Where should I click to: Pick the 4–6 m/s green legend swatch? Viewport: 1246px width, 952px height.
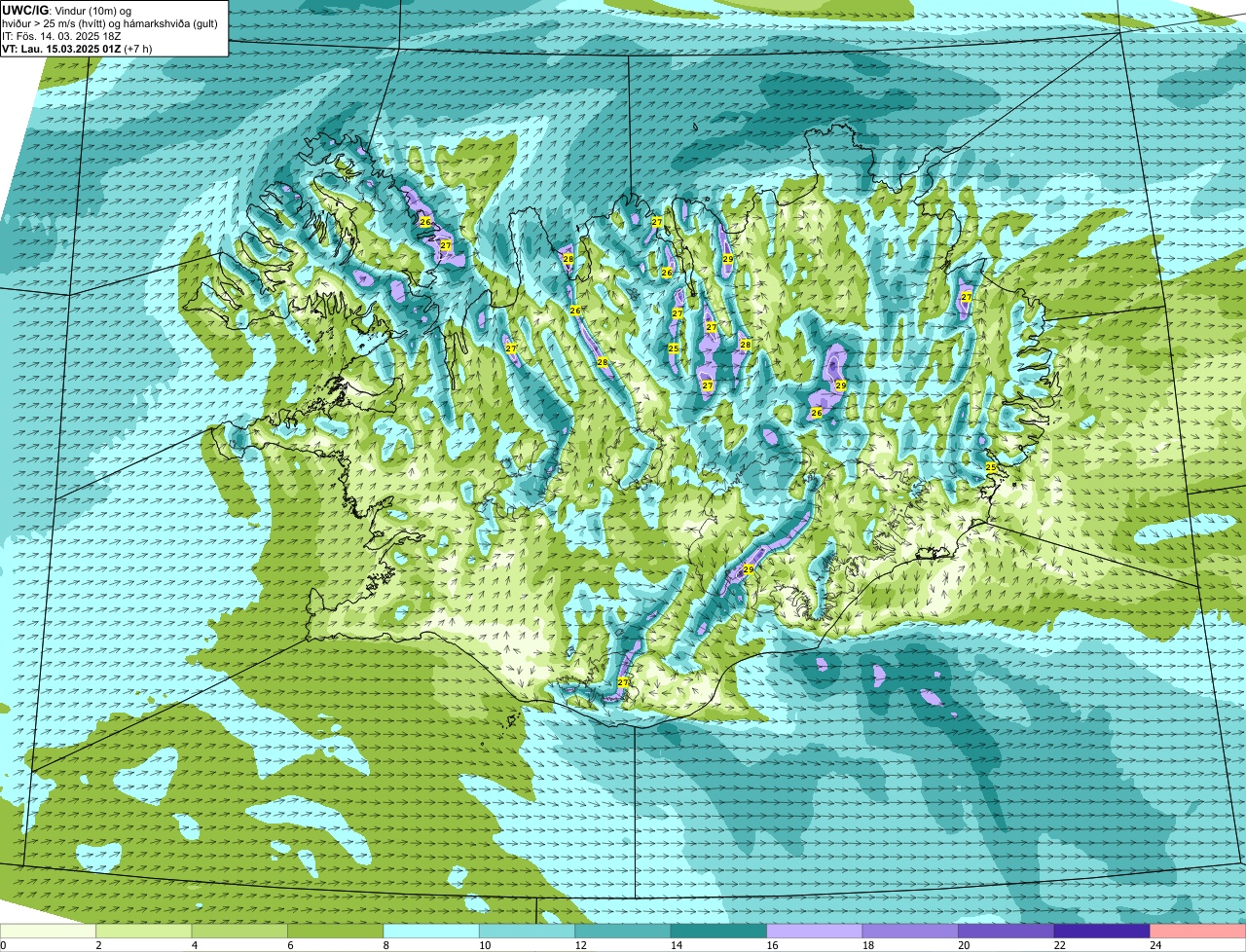pyautogui.click(x=239, y=931)
